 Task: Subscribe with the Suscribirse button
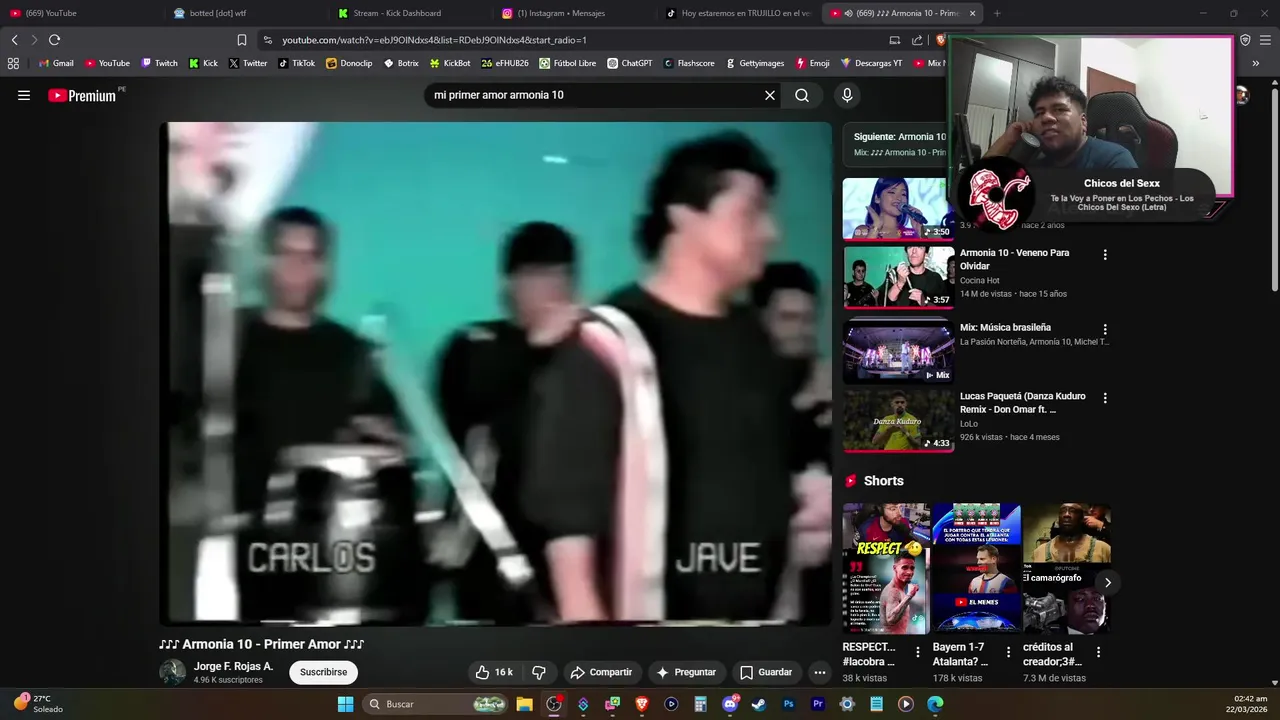click(324, 672)
